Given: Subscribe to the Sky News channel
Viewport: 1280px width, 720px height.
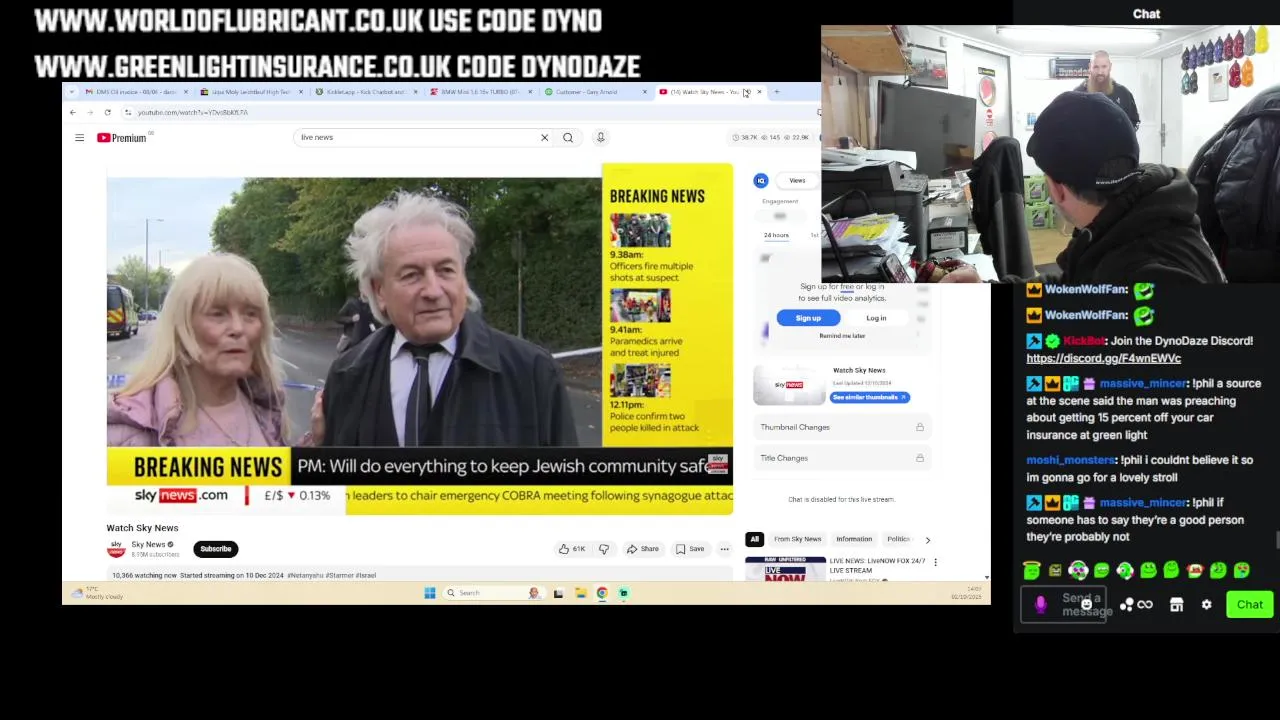Looking at the screenshot, I should pos(215,549).
